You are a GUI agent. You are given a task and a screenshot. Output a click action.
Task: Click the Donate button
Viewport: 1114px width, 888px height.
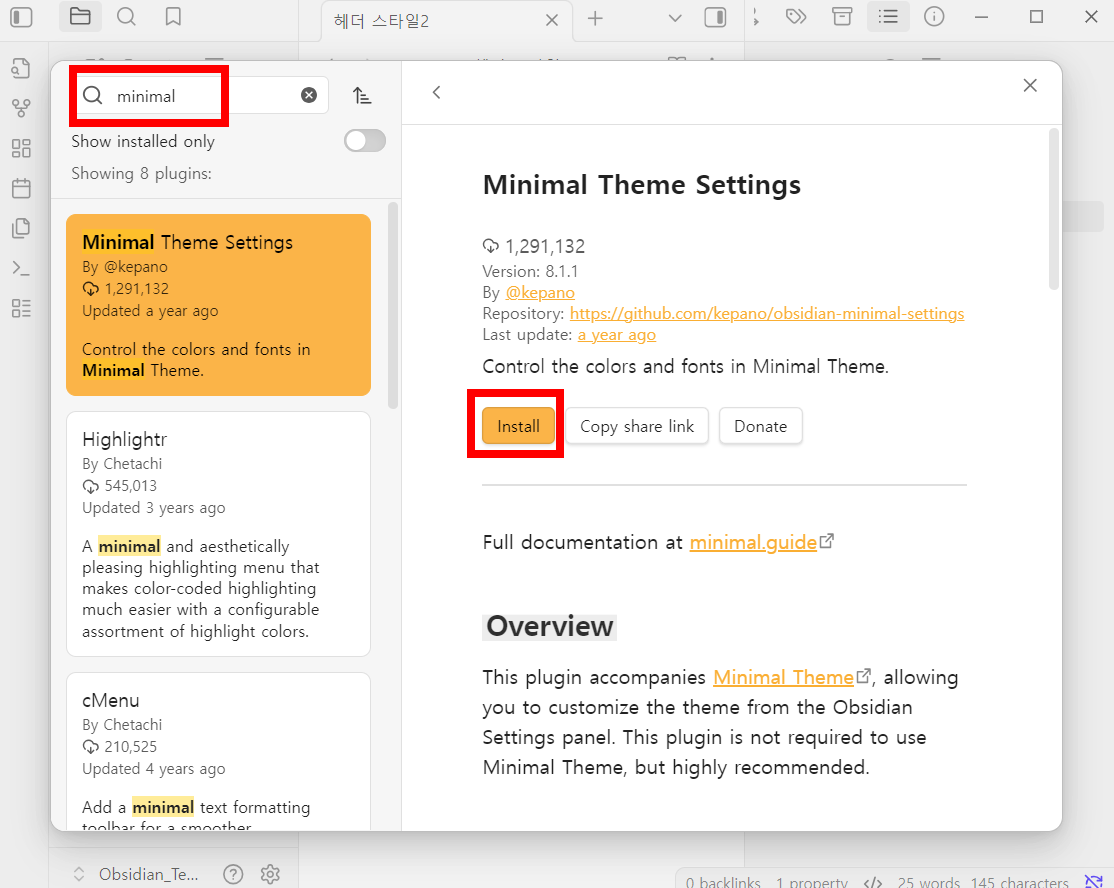coord(760,426)
